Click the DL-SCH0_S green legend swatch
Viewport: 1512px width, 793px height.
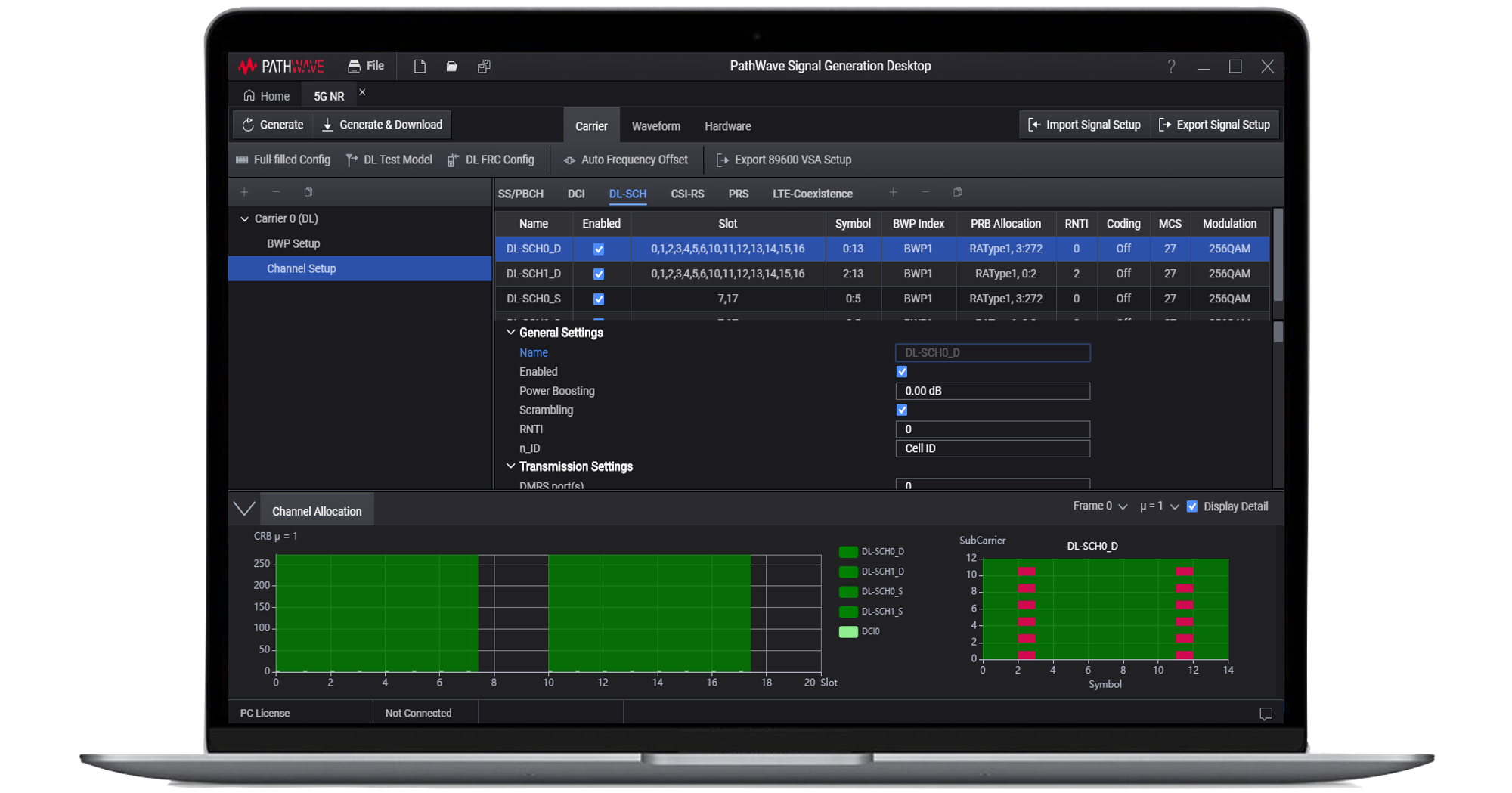pos(848,591)
